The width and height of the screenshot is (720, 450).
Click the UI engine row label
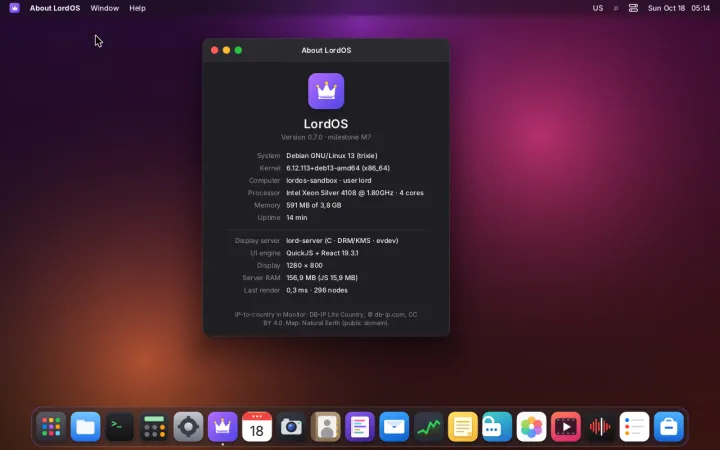coord(265,253)
